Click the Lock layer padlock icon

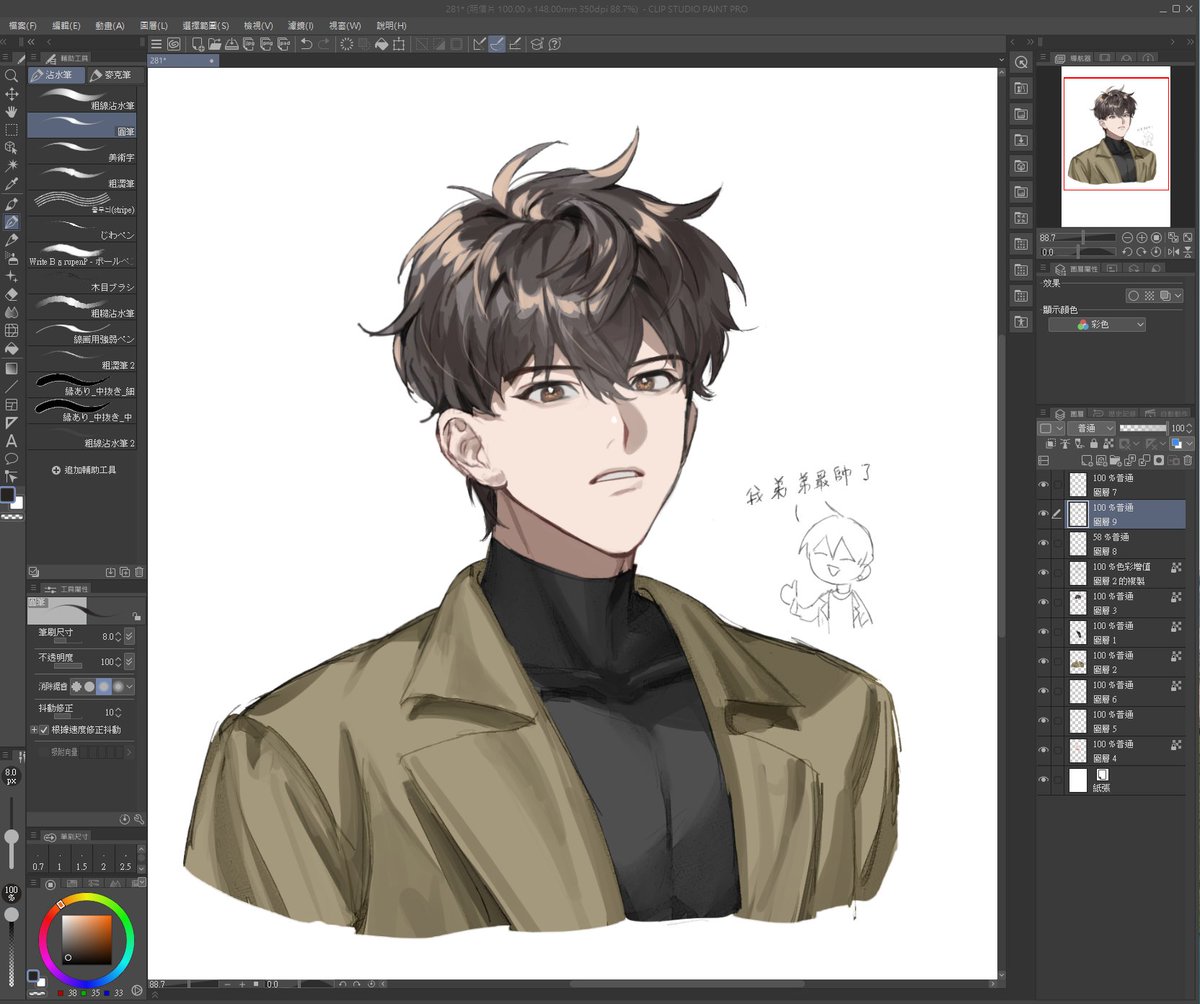(1094, 443)
